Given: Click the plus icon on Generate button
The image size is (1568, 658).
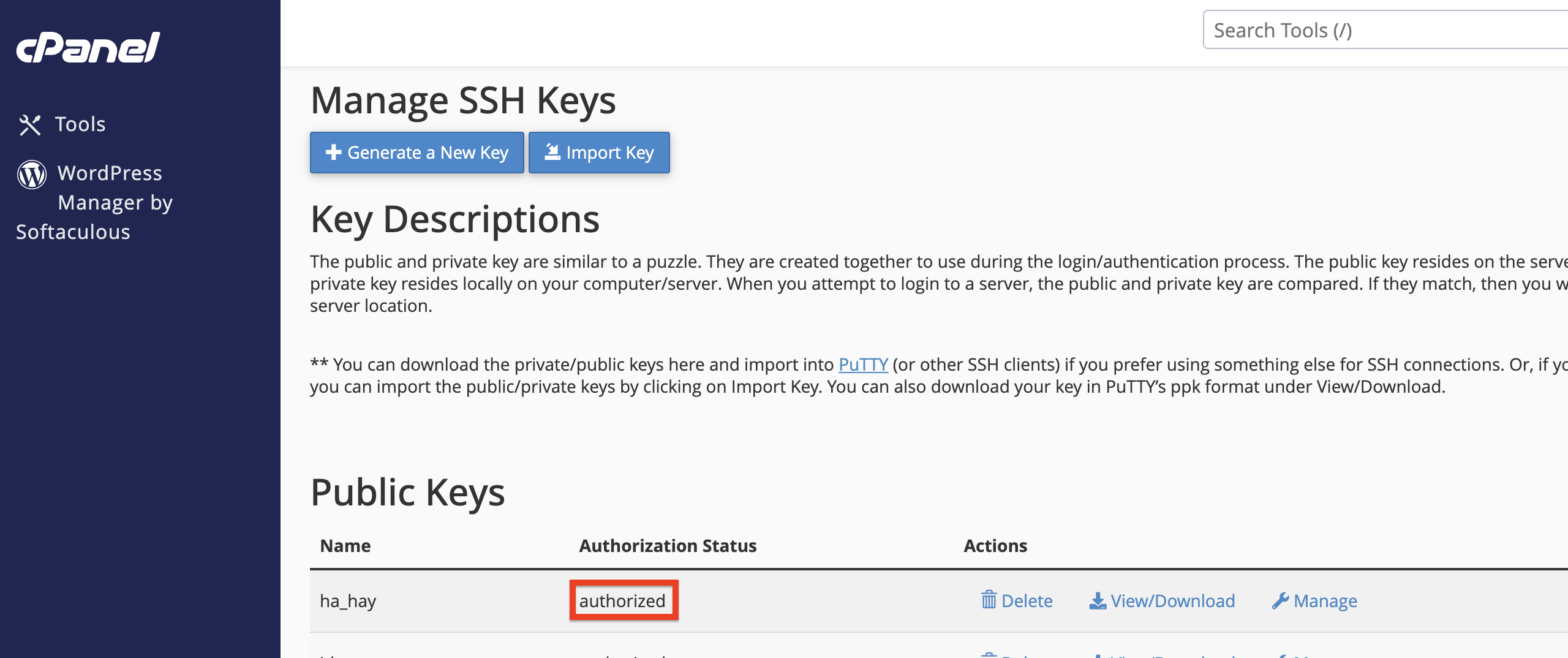Looking at the screenshot, I should point(333,153).
